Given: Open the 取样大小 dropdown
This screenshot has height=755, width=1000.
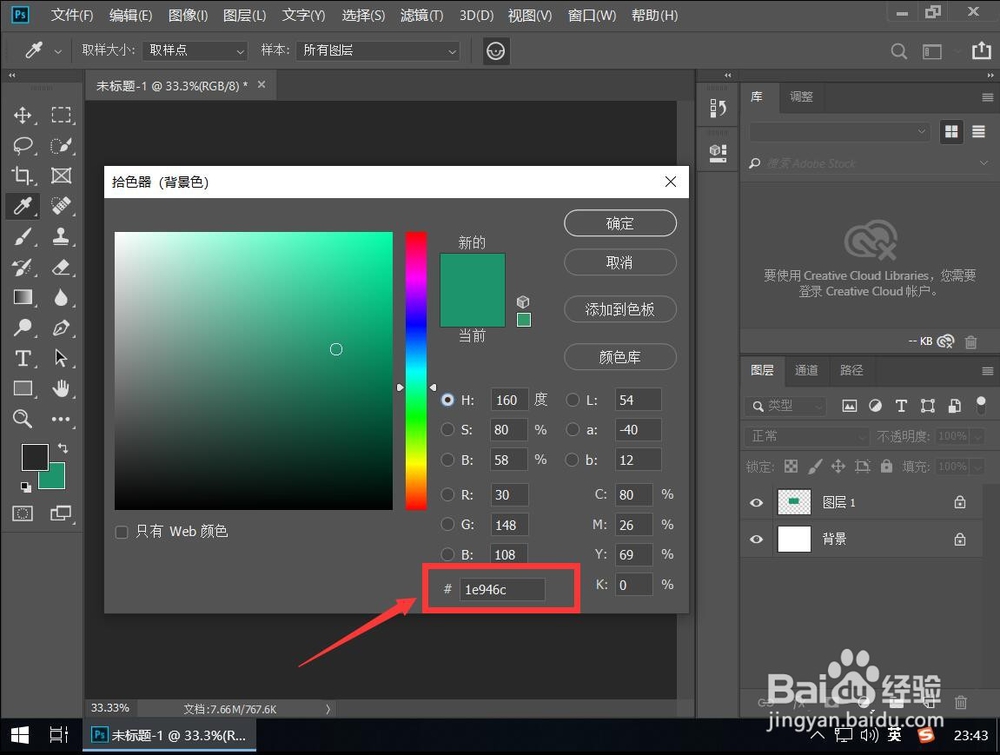Looking at the screenshot, I should click(194, 50).
